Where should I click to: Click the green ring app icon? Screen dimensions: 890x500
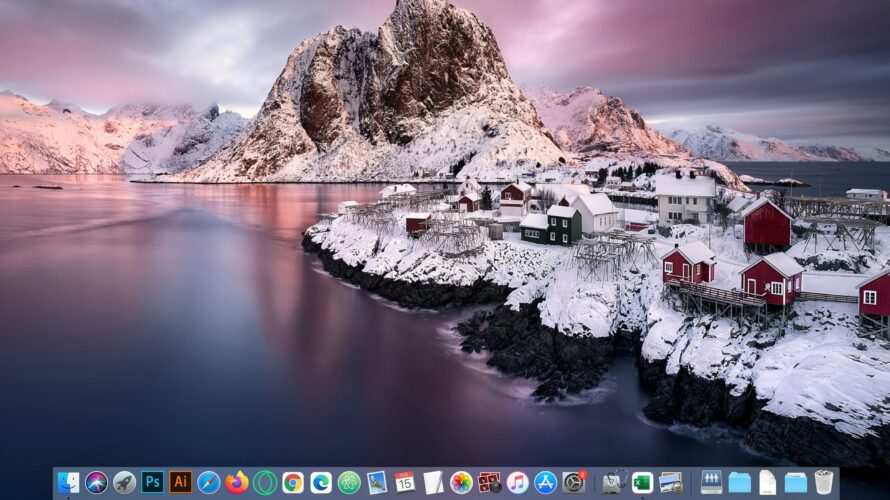(265, 482)
